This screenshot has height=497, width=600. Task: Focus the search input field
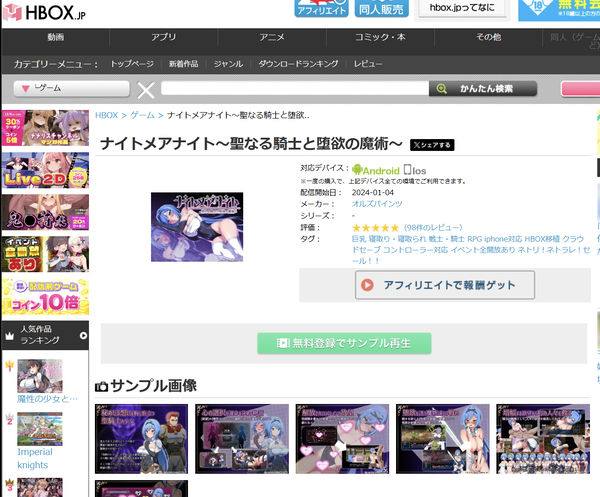tap(295, 88)
